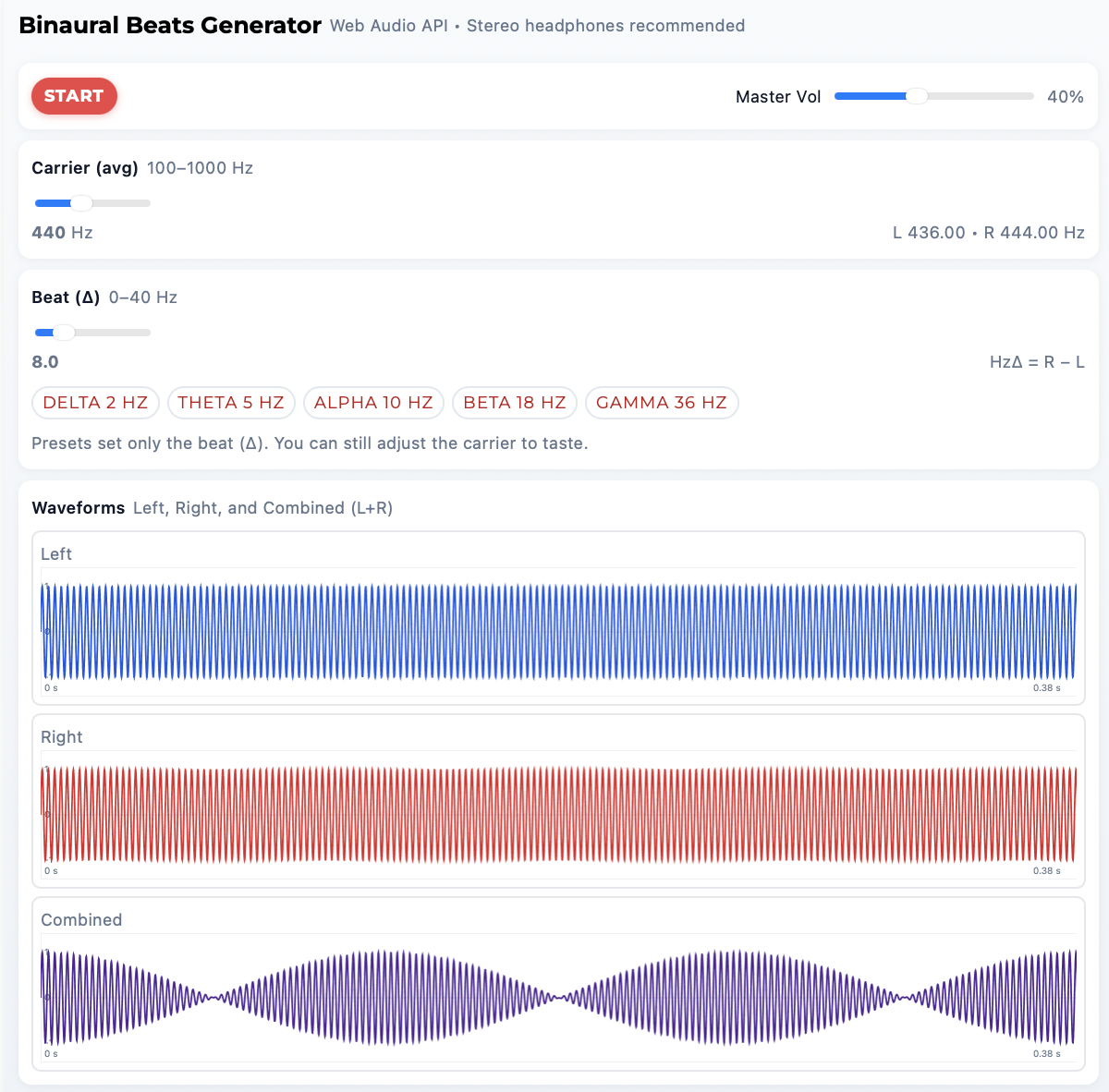1109x1092 pixels.
Task: Click the Carrier frequency slider handle
Action: click(81, 203)
